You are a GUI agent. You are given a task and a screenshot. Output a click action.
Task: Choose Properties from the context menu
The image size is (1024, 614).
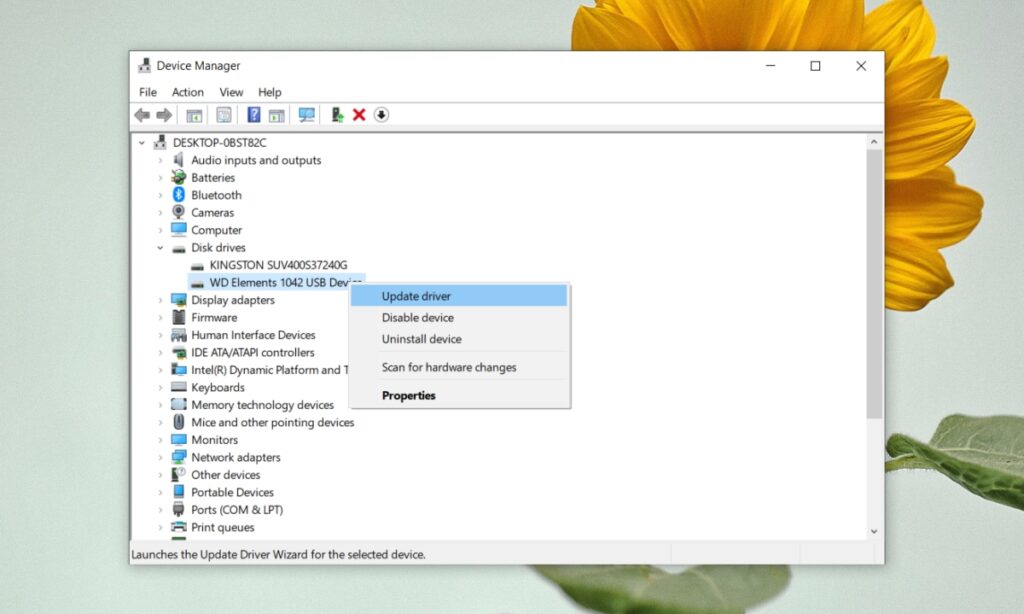coord(408,395)
